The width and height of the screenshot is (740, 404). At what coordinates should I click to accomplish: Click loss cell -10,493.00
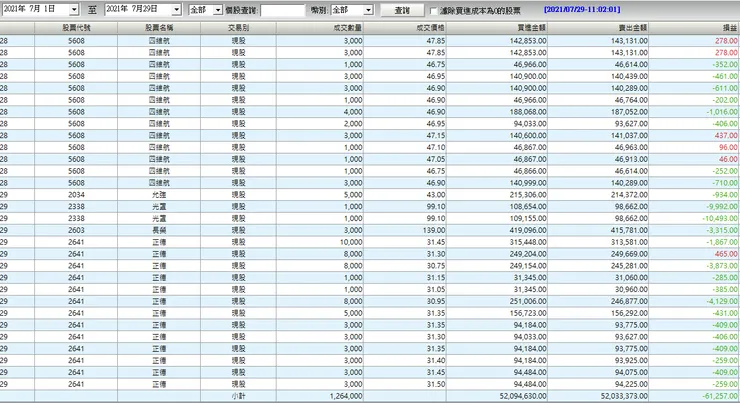click(720, 219)
